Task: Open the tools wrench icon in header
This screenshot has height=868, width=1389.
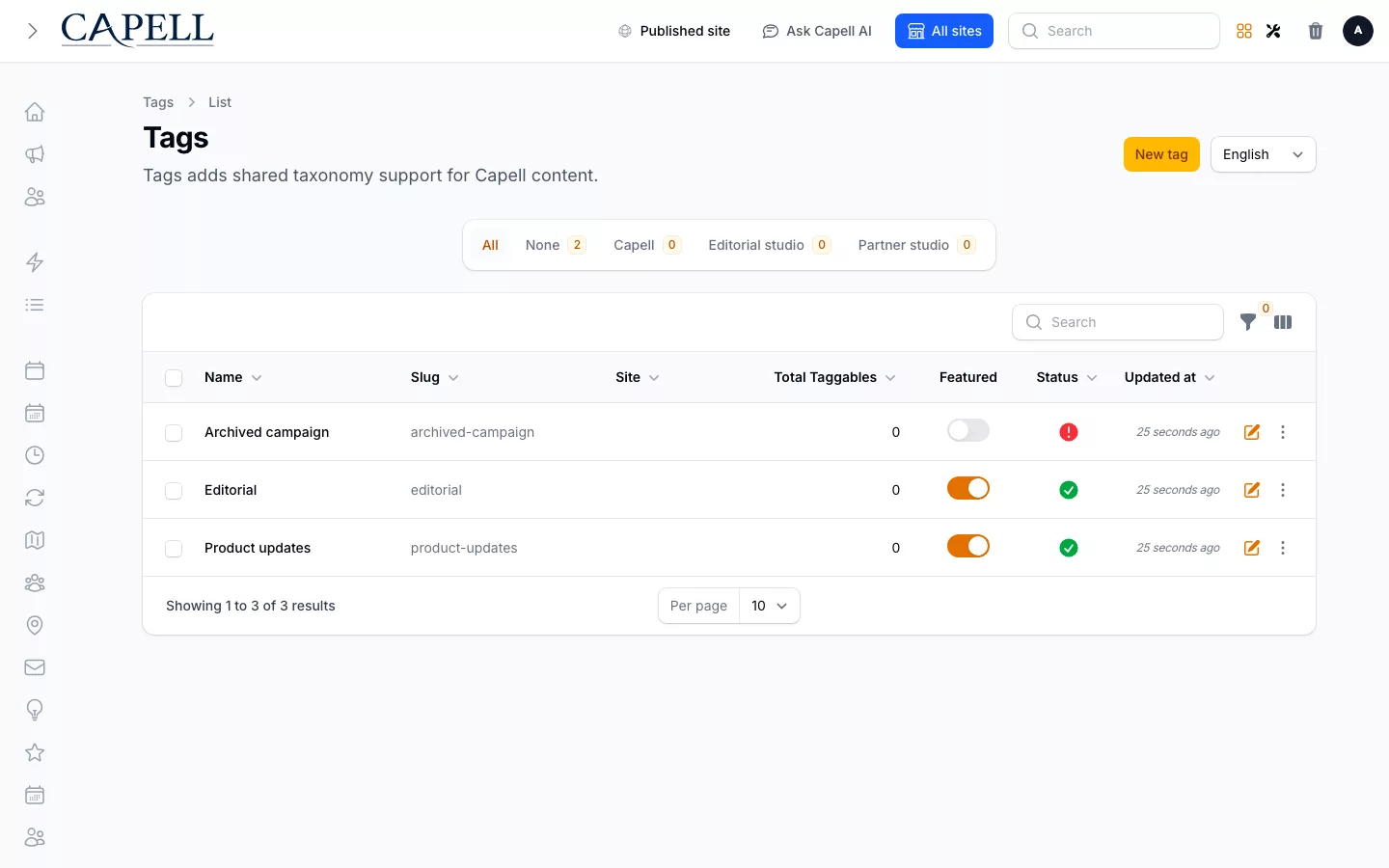Action: point(1273,31)
